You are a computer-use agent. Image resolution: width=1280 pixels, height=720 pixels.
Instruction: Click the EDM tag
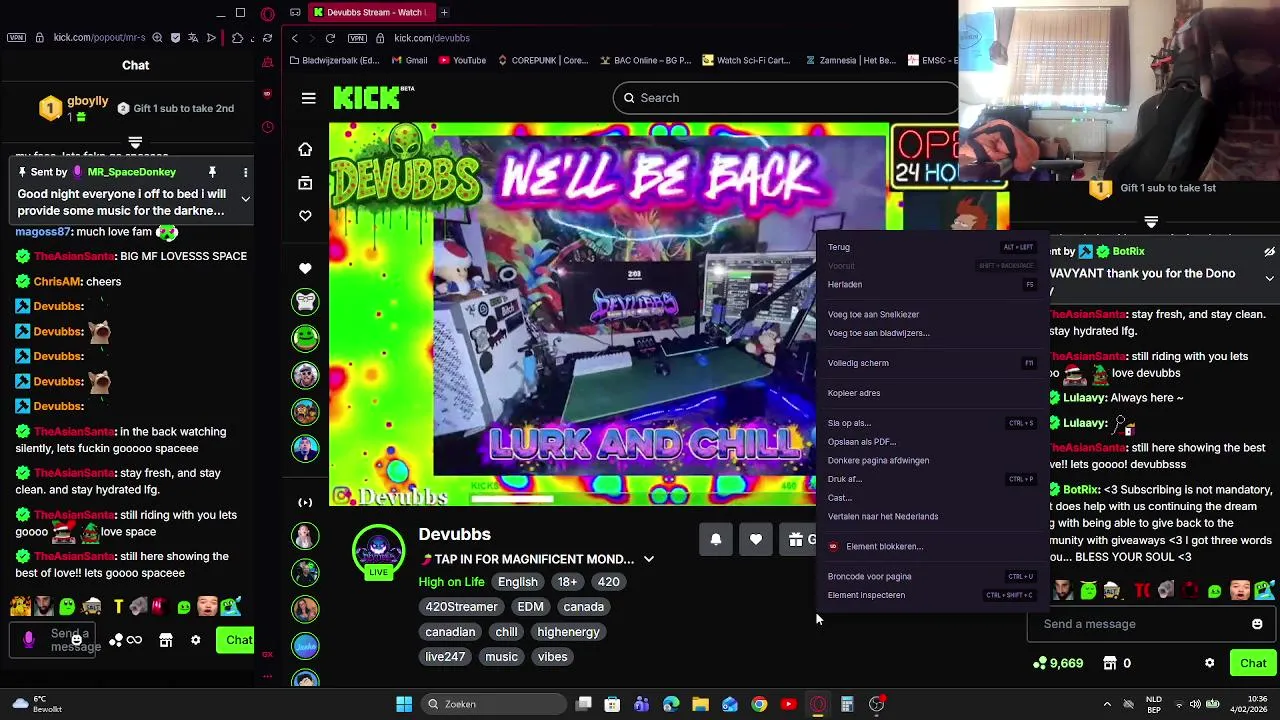(x=530, y=607)
